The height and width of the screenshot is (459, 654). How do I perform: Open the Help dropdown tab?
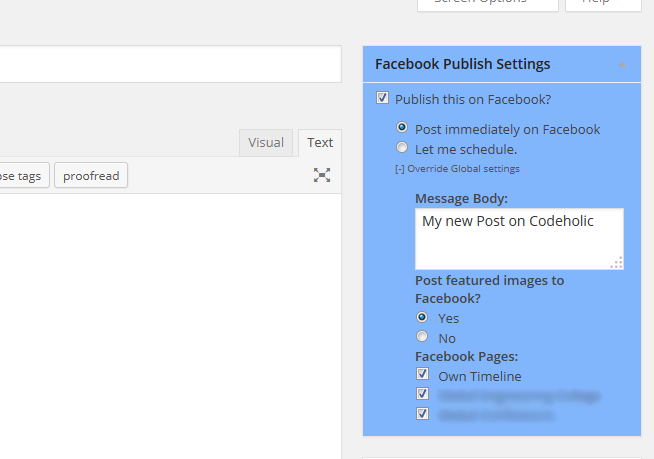603,4
